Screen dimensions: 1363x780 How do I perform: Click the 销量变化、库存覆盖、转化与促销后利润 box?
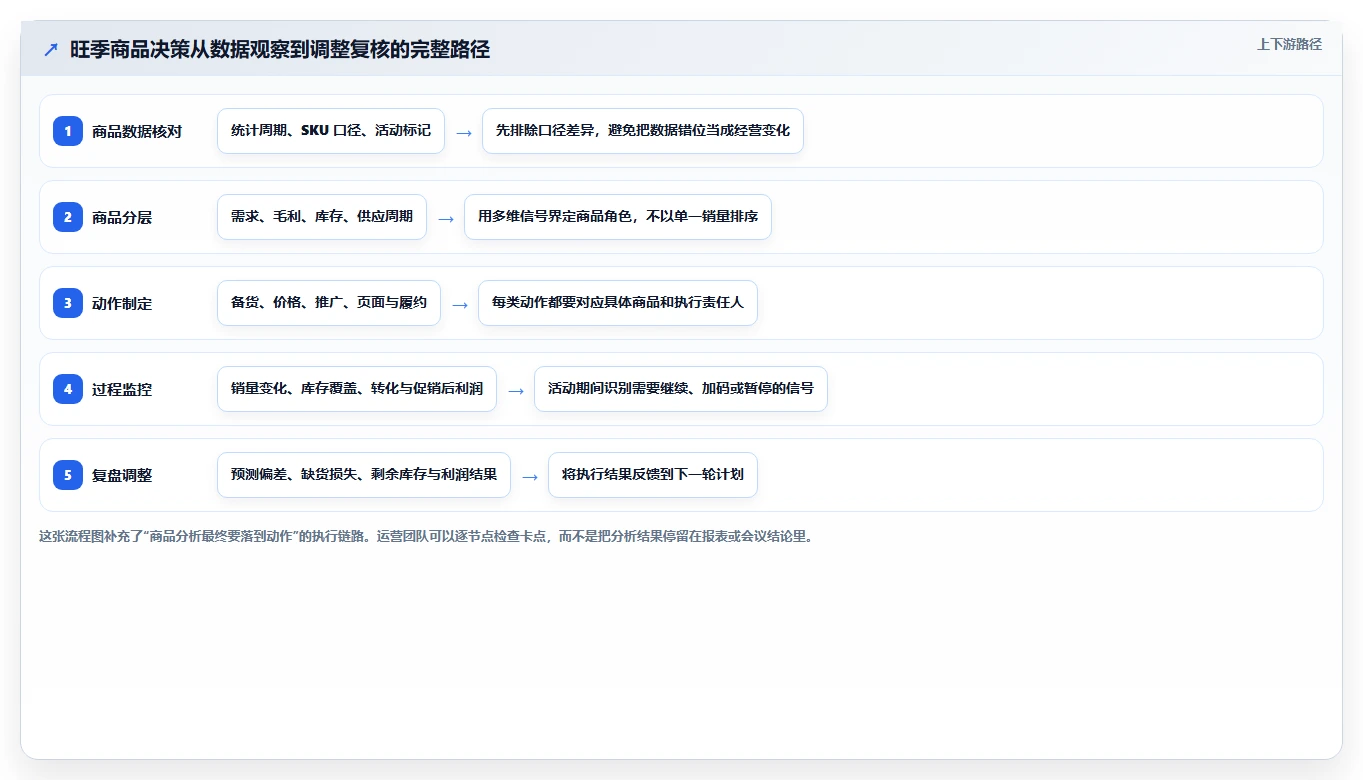click(x=357, y=389)
